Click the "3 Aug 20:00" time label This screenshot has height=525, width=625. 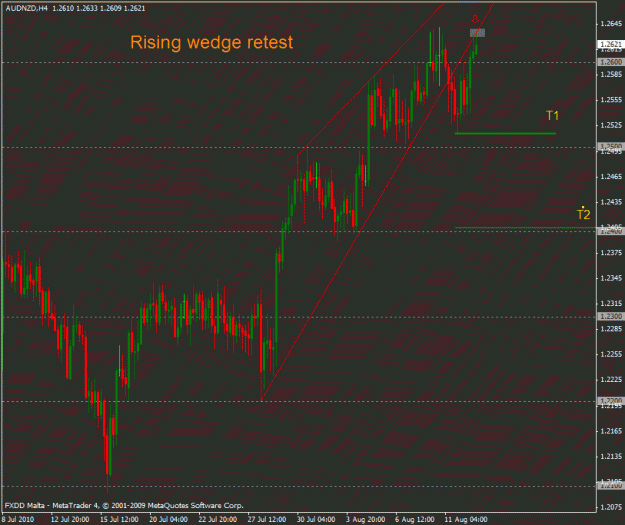[366, 519]
